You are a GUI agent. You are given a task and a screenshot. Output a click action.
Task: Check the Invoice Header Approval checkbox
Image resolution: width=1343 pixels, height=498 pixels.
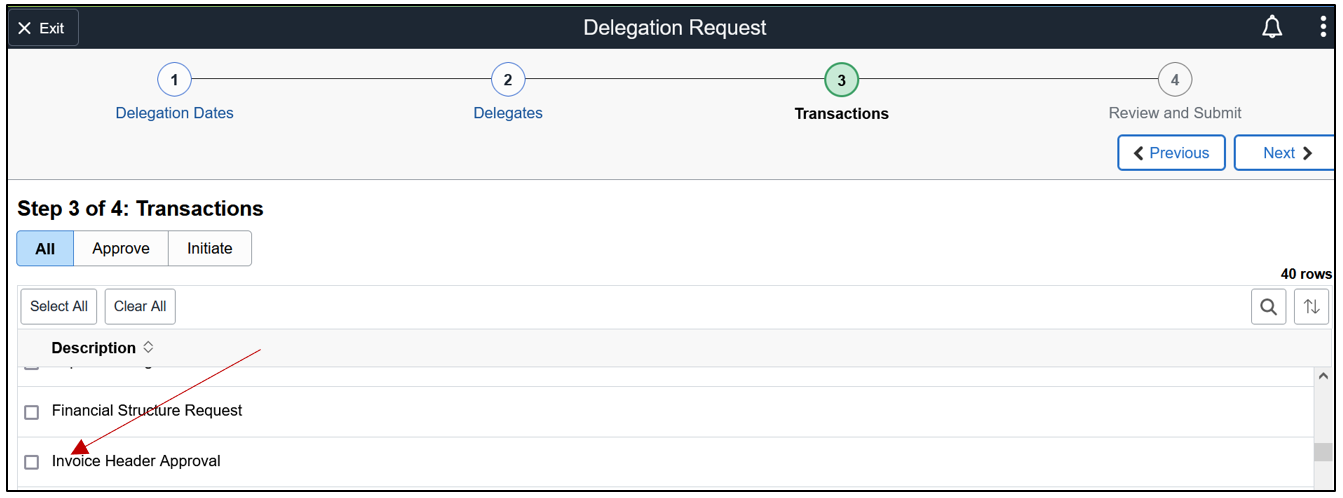(32, 462)
